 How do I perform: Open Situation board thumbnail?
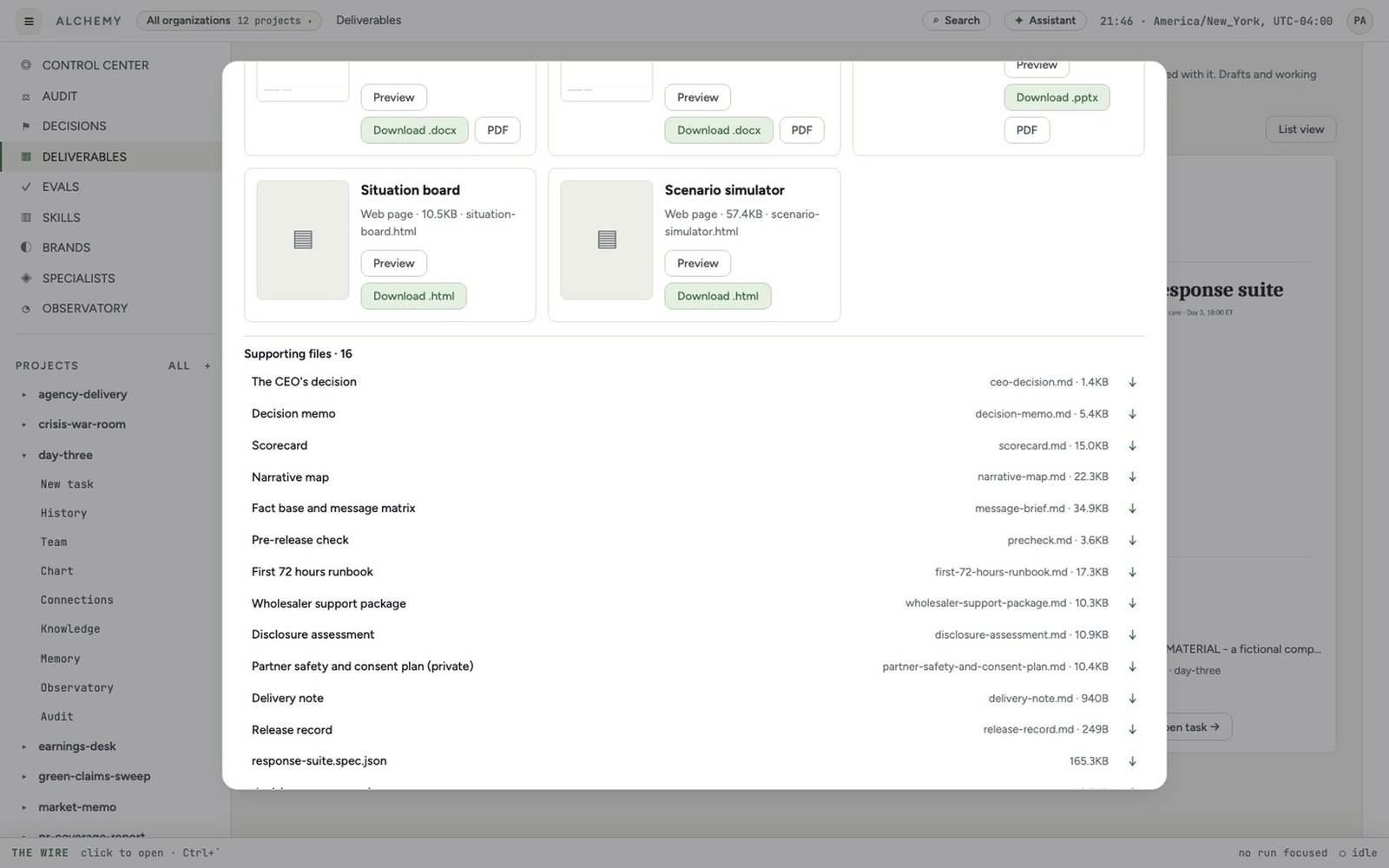pyautogui.click(x=303, y=240)
